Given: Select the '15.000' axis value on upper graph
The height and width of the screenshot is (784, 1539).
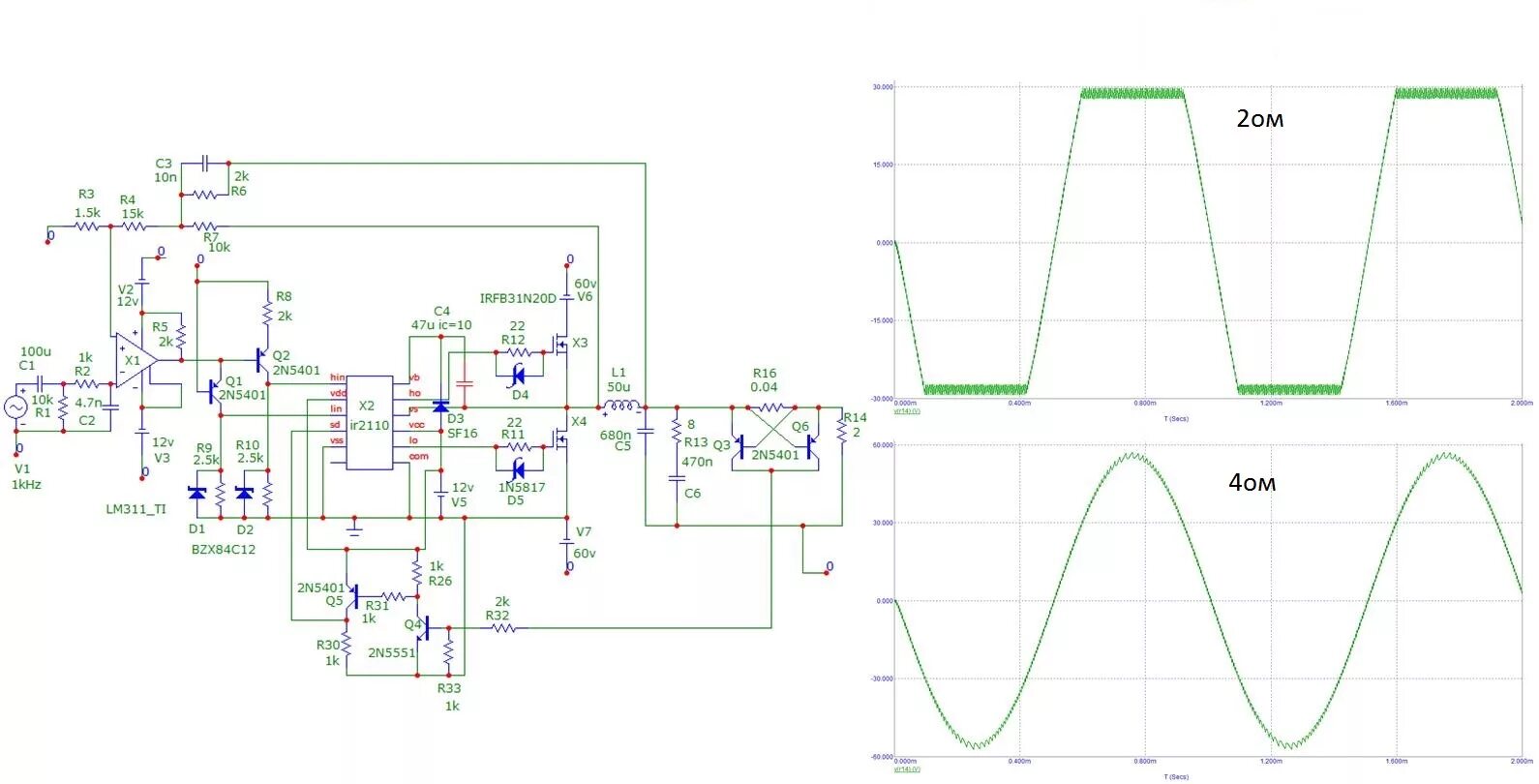Looking at the screenshot, I should tap(883, 165).
